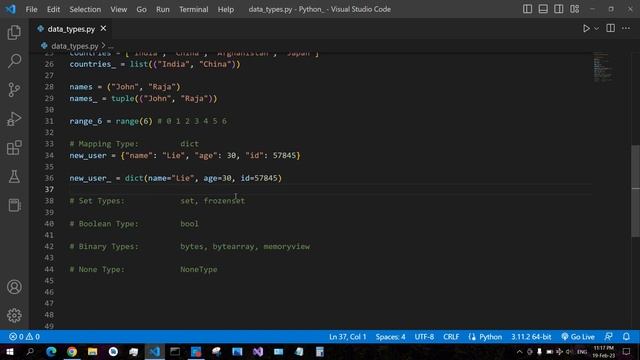Open Windows Start button
This screenshot has width=640, height=360.
[9, 351]
